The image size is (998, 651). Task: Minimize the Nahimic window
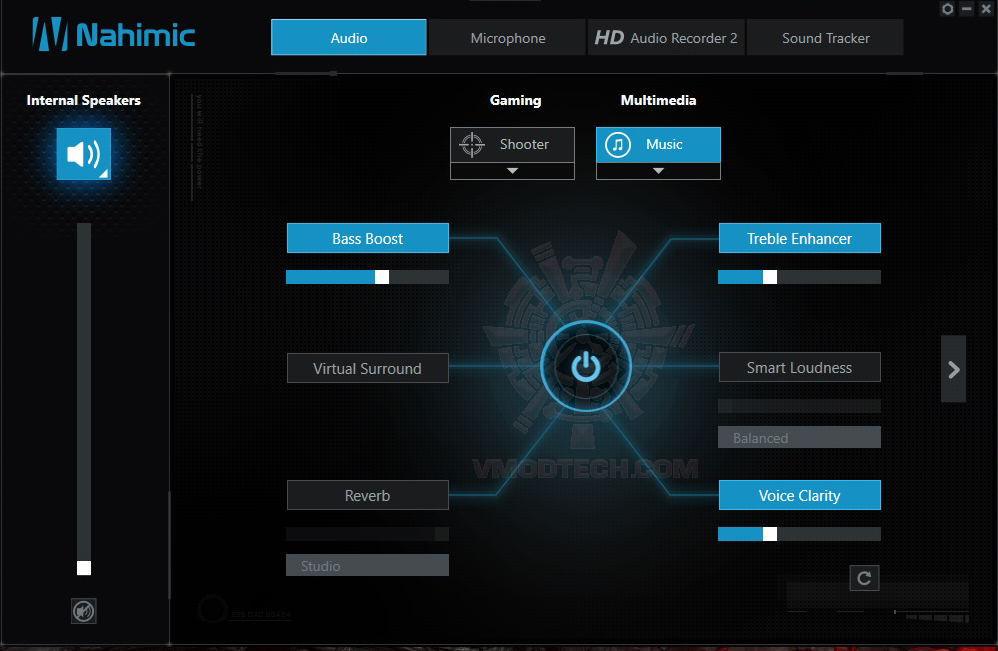pyautogui.click(x=967, y=9)
